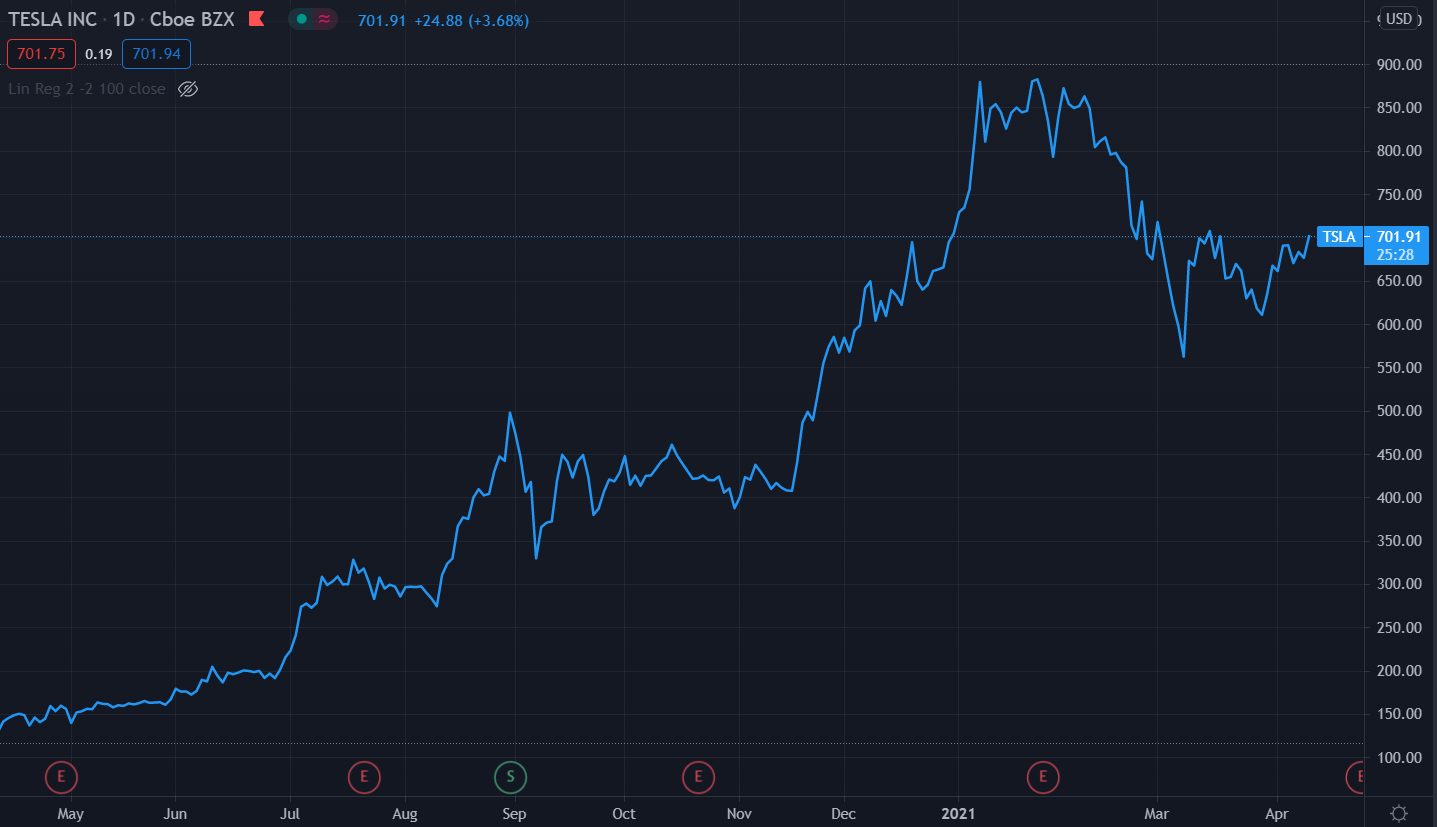
Task: Open chart settings gear in bottom-right corner
Action: point(1399,813)
